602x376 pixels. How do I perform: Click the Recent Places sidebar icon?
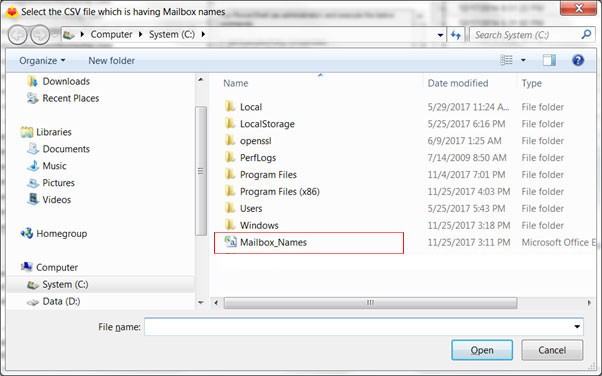pyautogui.click(x=33, y=98)
